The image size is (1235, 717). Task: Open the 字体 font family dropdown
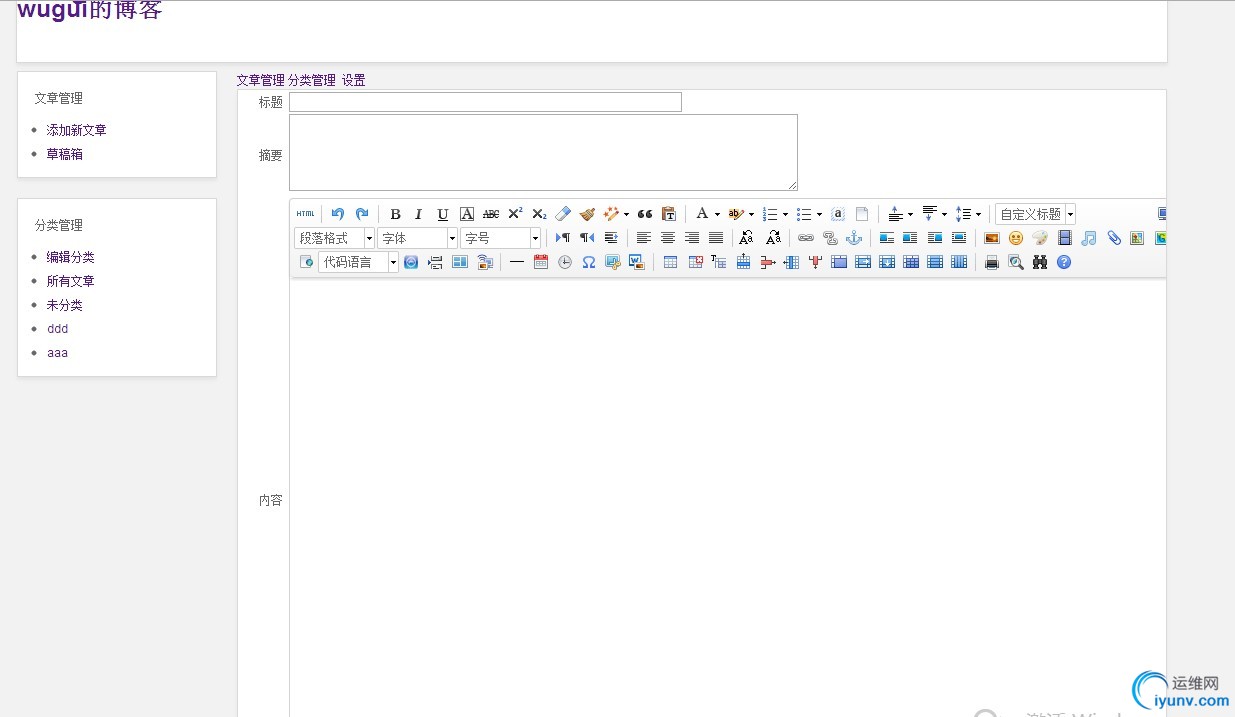[x=417, y=238]
